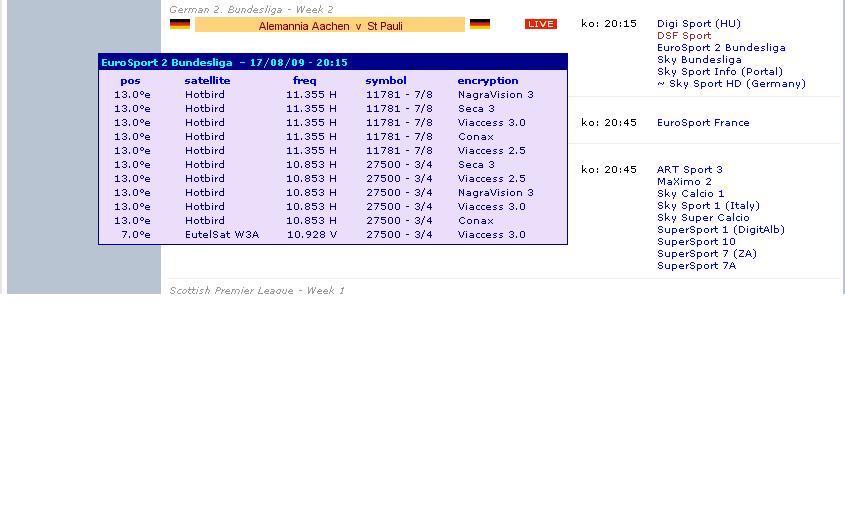
Task: Open the DSF Sport channel link
Action: (684, 36)
